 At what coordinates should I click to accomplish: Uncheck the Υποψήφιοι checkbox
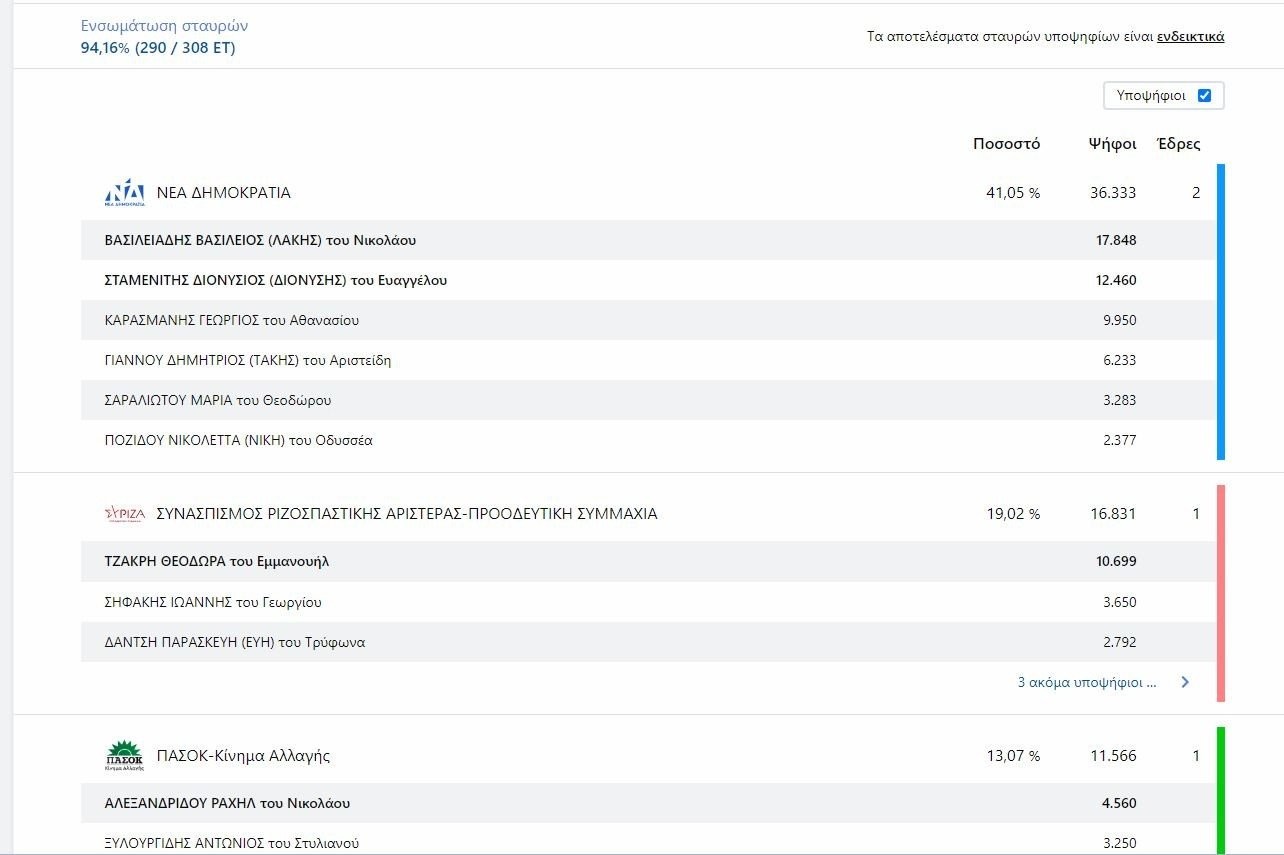click(1204, 96)
